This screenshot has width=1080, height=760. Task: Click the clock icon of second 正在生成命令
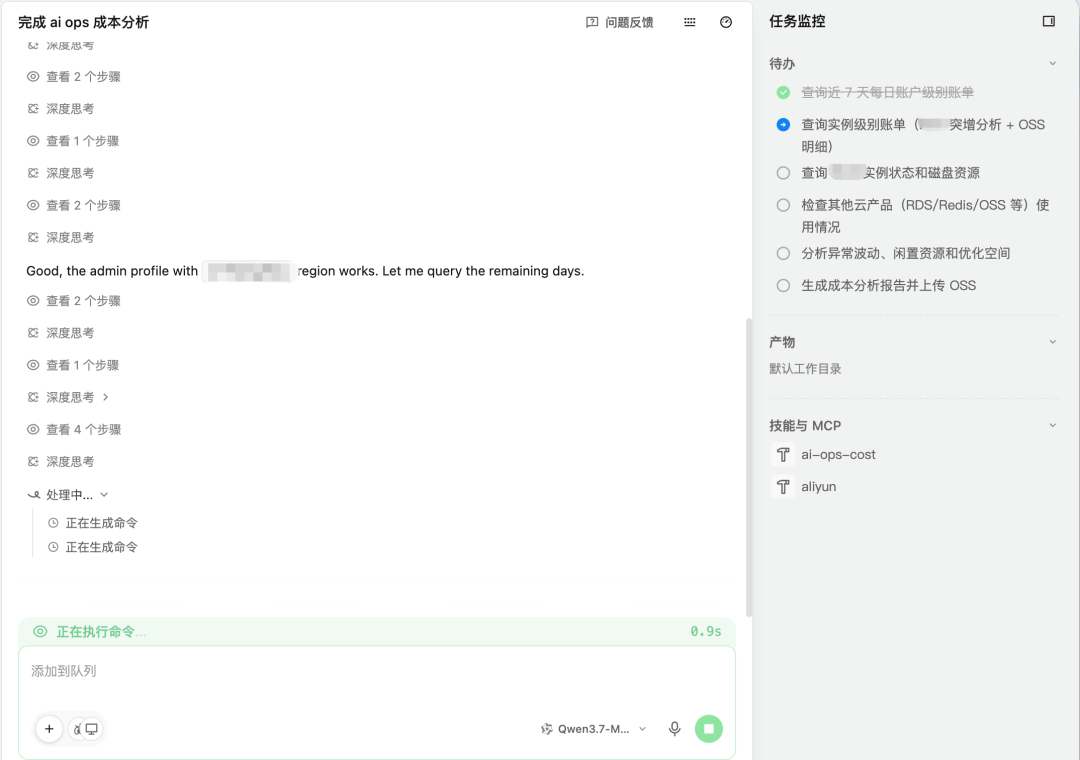[x=53, y=547]
